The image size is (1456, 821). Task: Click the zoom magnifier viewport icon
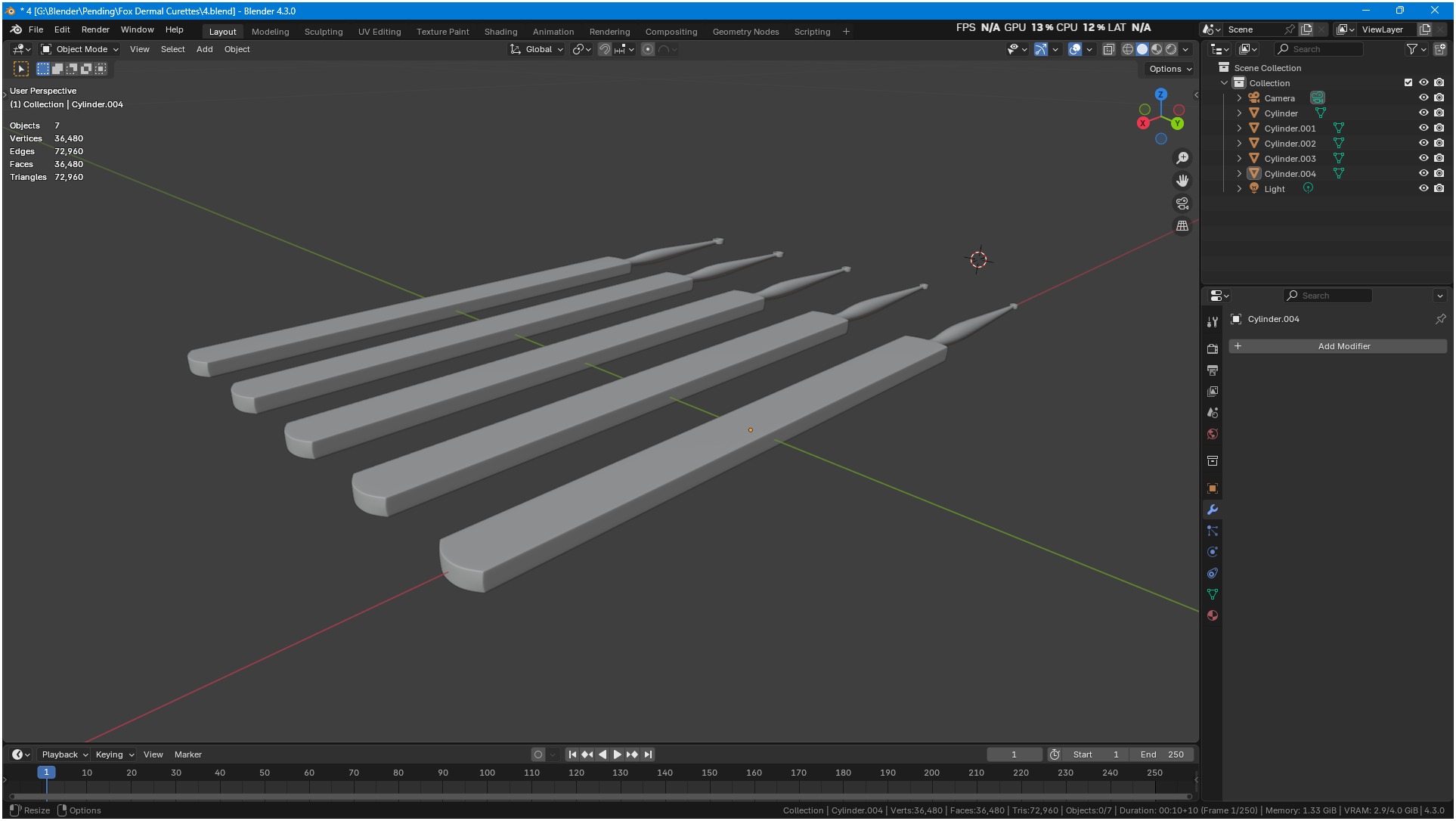[x=1182, y=158]
